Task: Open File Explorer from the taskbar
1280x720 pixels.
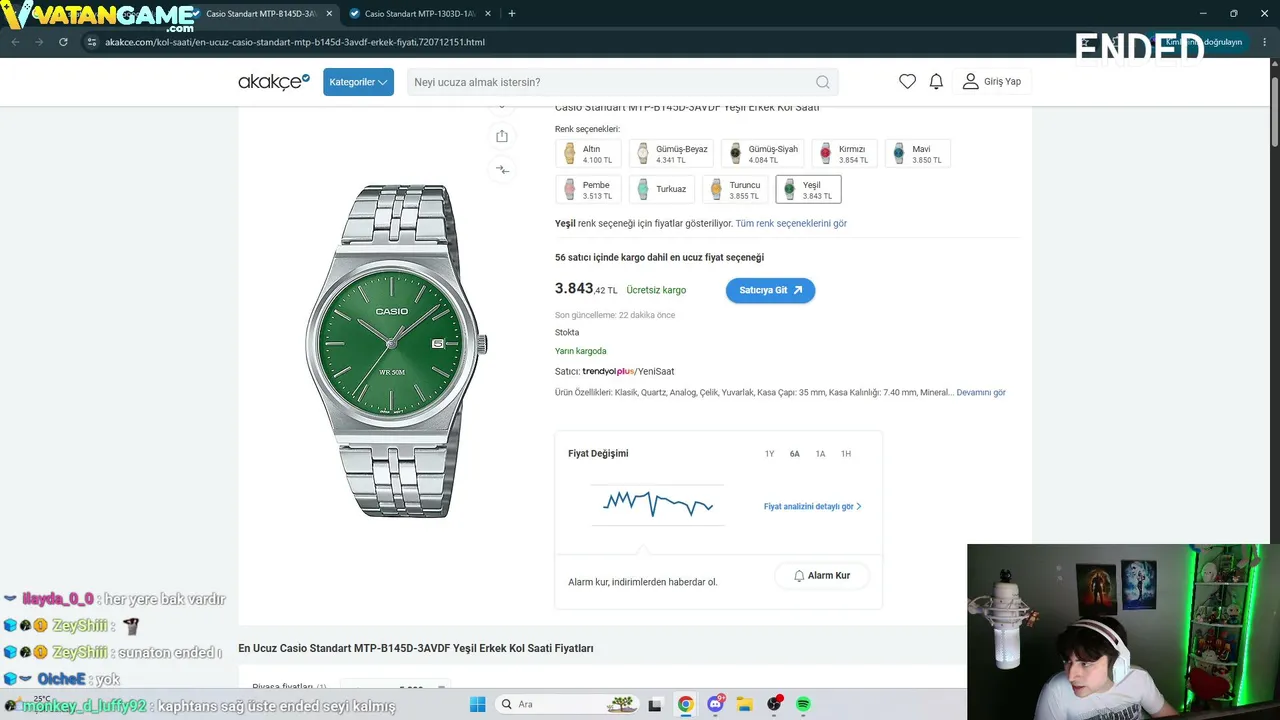Action: [x=745, y=704]
